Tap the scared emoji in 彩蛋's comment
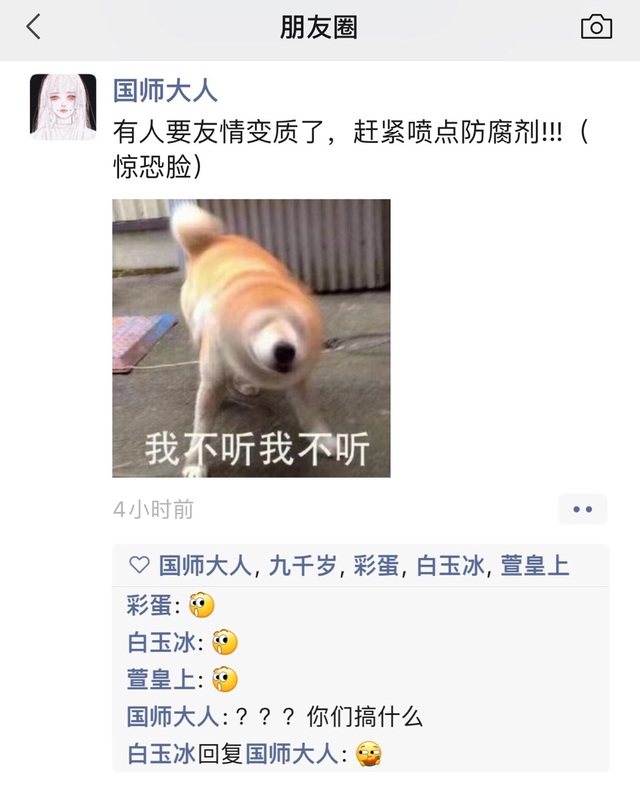This screenshot has width=640, height=785. tap(201, 605)
